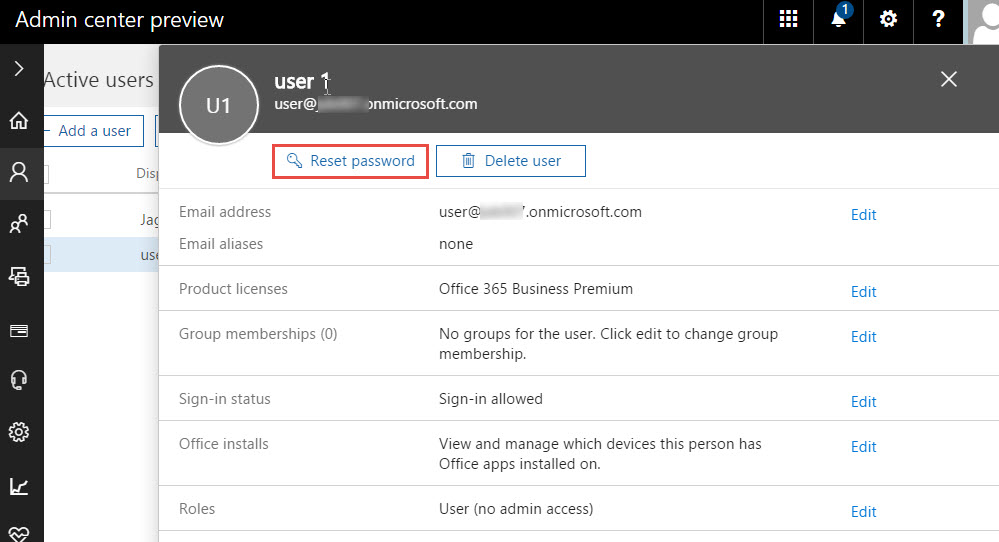Open Support headset icon in sidebar
Screen dimensions: 999x542
(19, 380)
